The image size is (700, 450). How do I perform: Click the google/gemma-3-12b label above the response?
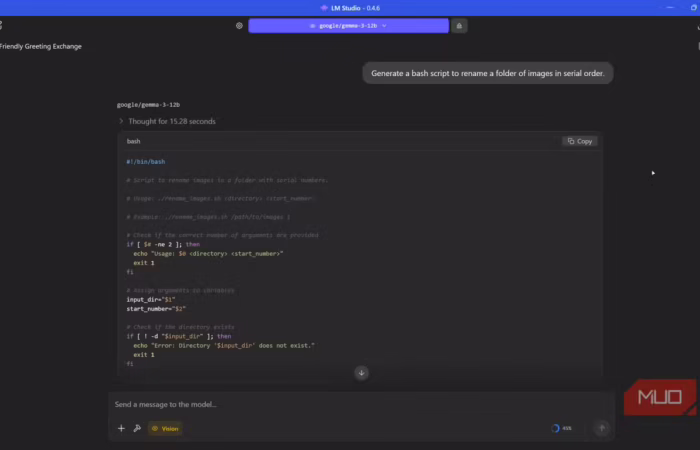[148, 104]
